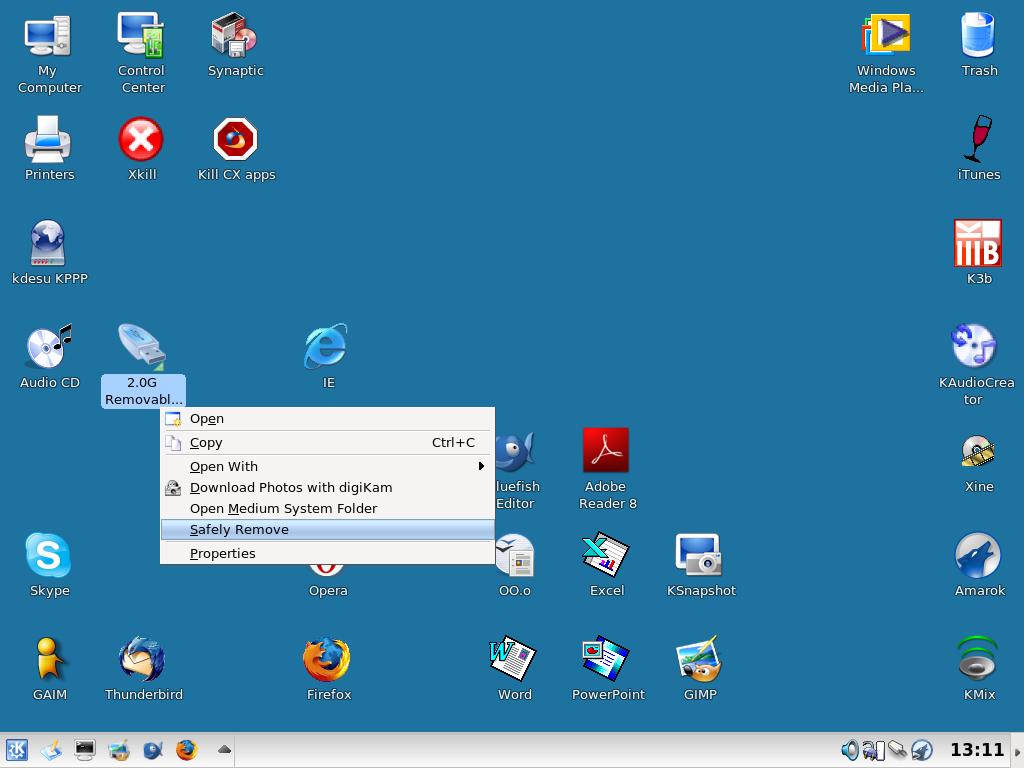Select the Printers desktop icon
The height and width of the screenshot is (768, 1024).
coord(48,139)
